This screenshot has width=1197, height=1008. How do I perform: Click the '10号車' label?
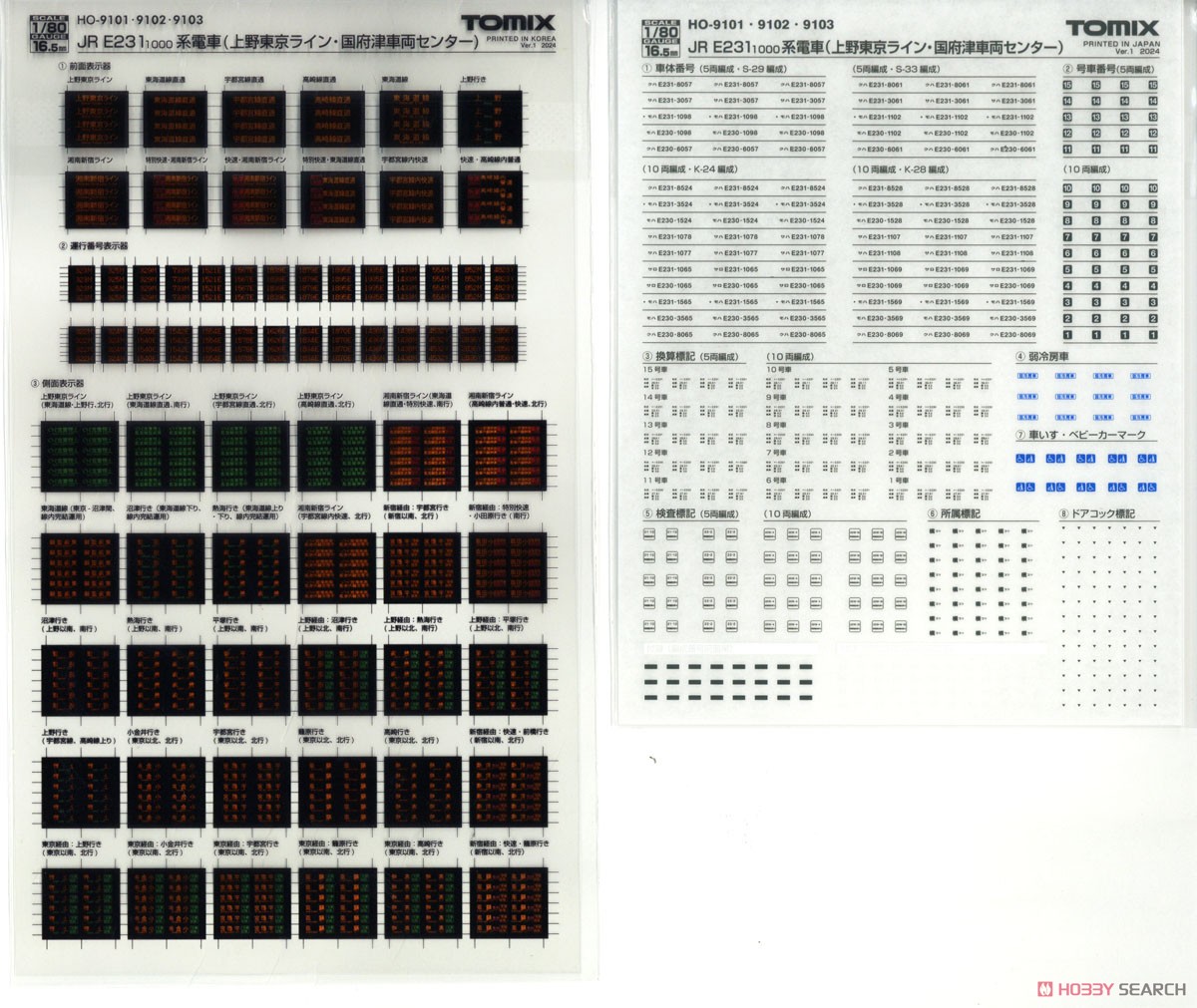[778, 370]
